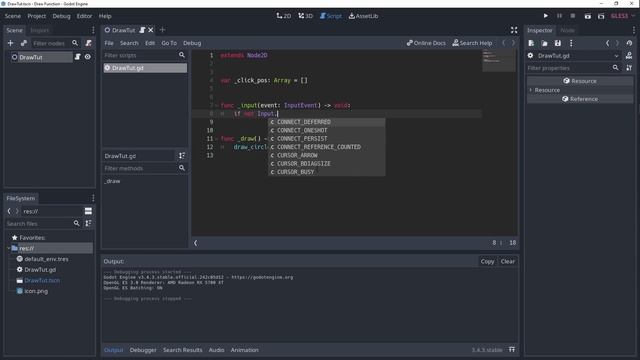Copy the Output log

click(x=487, y=261)
